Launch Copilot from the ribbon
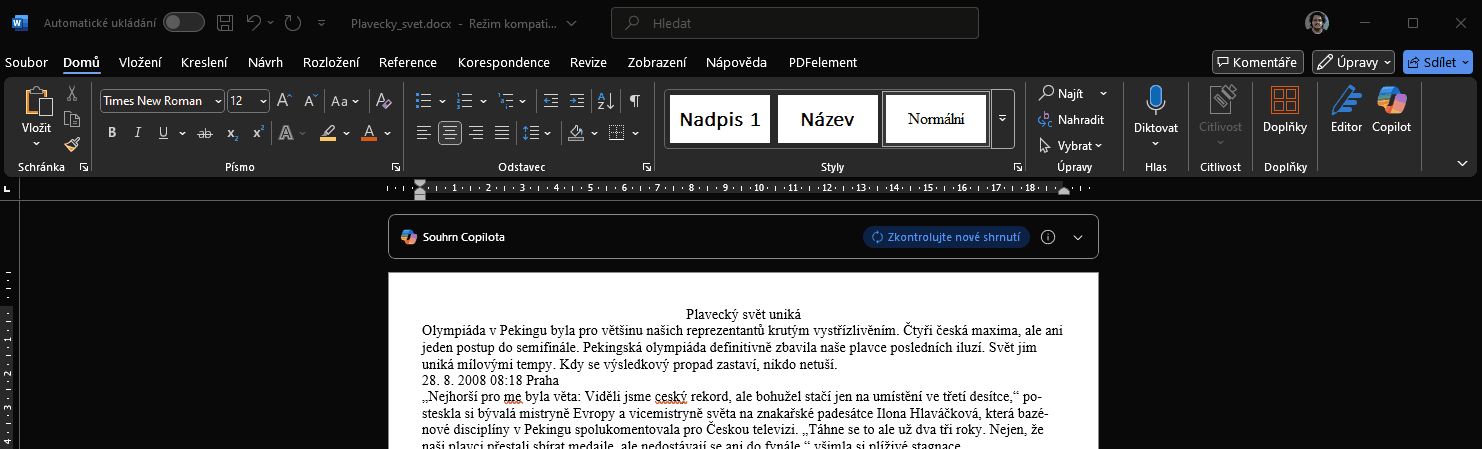This screenshot has width=1482, height=449. pos(1391,101)
